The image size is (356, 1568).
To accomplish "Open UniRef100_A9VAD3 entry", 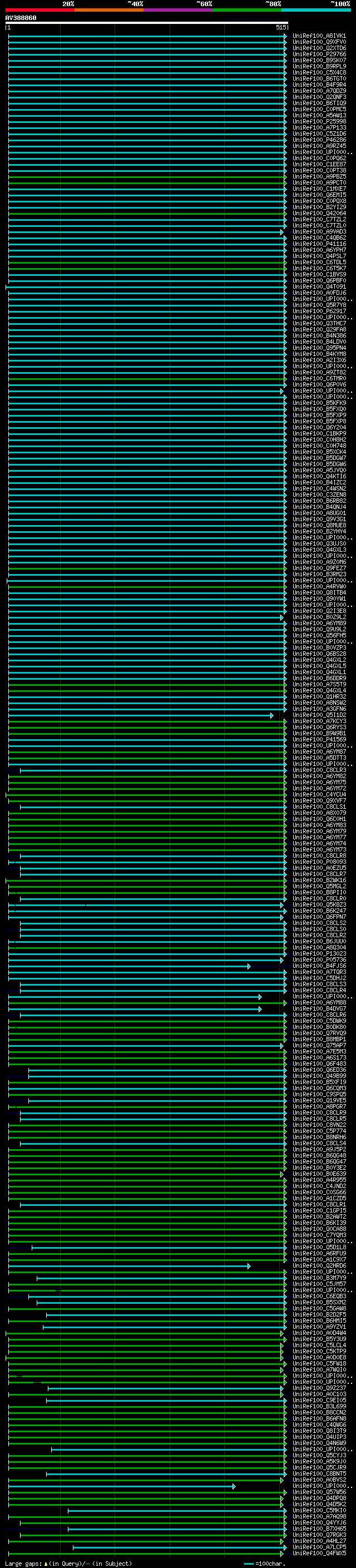I will (x=319, y=231).
